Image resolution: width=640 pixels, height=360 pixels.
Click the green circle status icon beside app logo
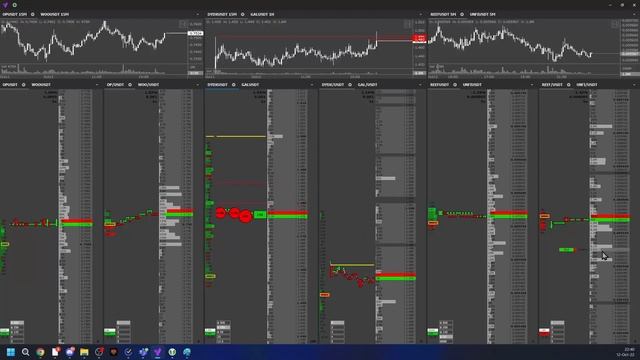coord(15,5)
